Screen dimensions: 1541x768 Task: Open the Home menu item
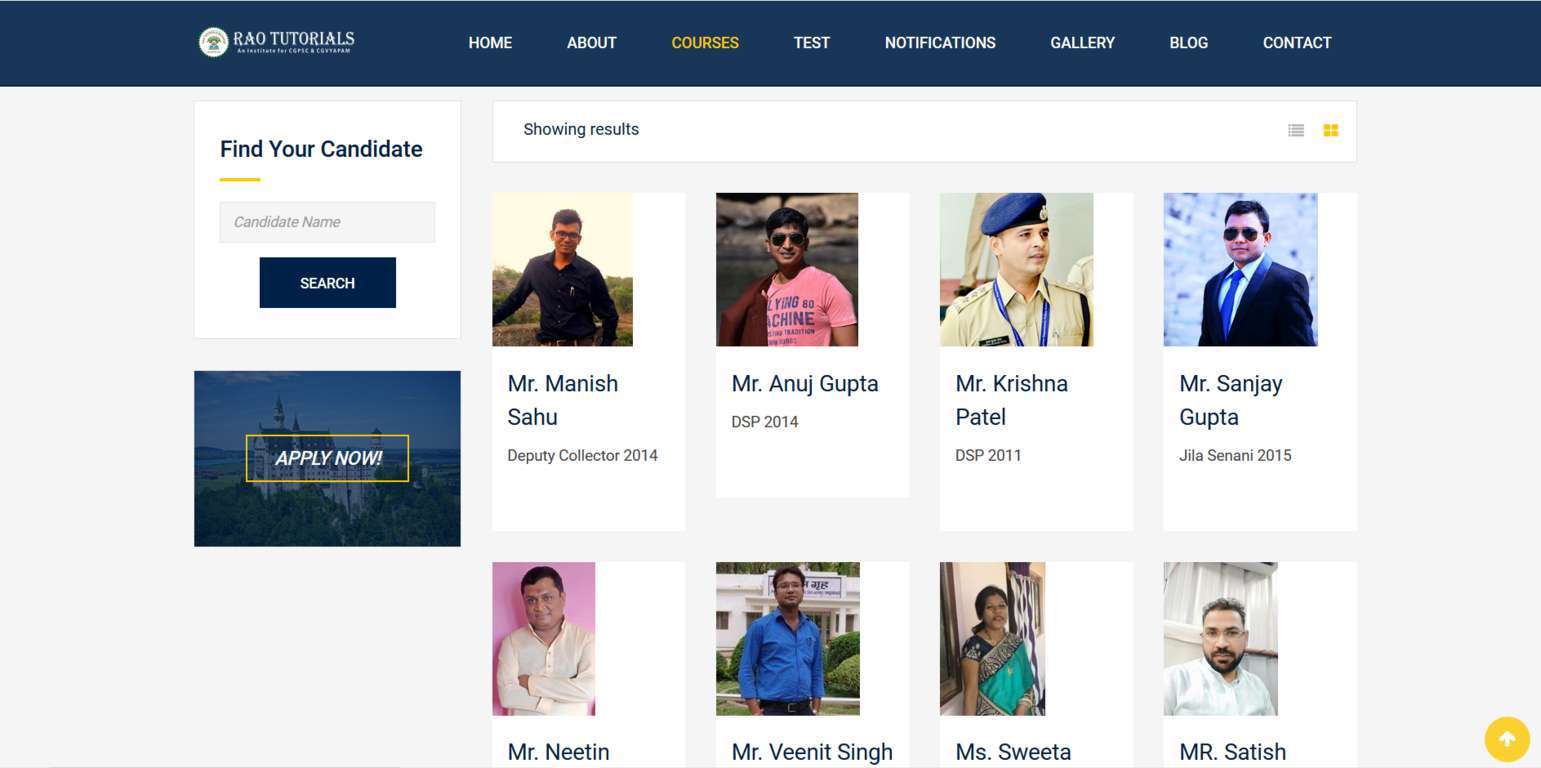point(490,43)
